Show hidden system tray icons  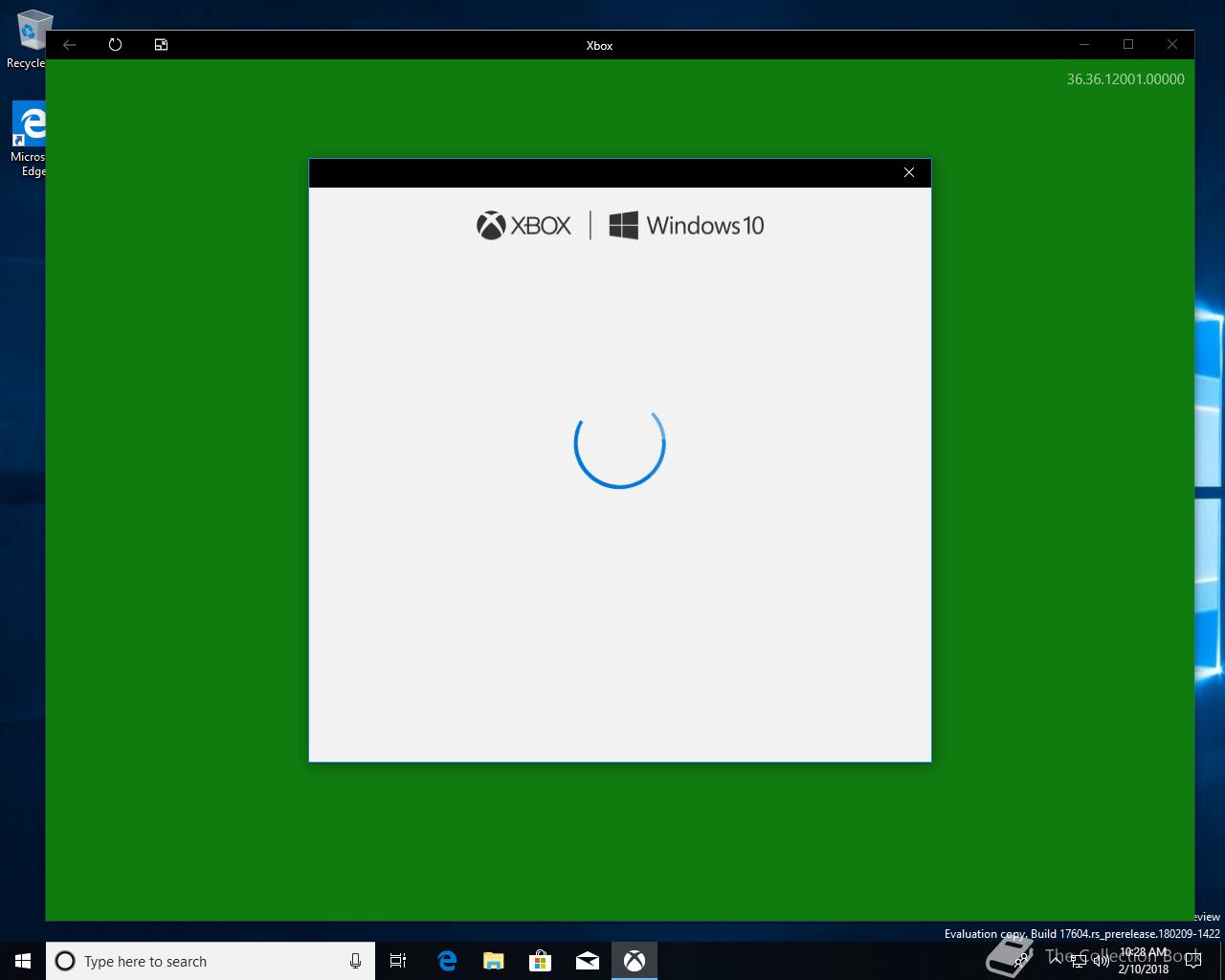[x=1057, y=961]
